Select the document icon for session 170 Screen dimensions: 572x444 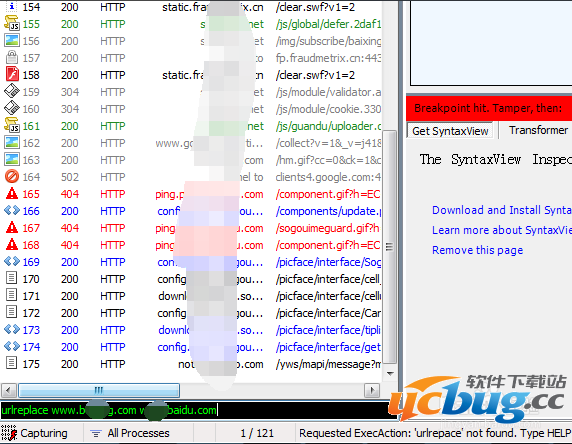click(x=12, y=279)
